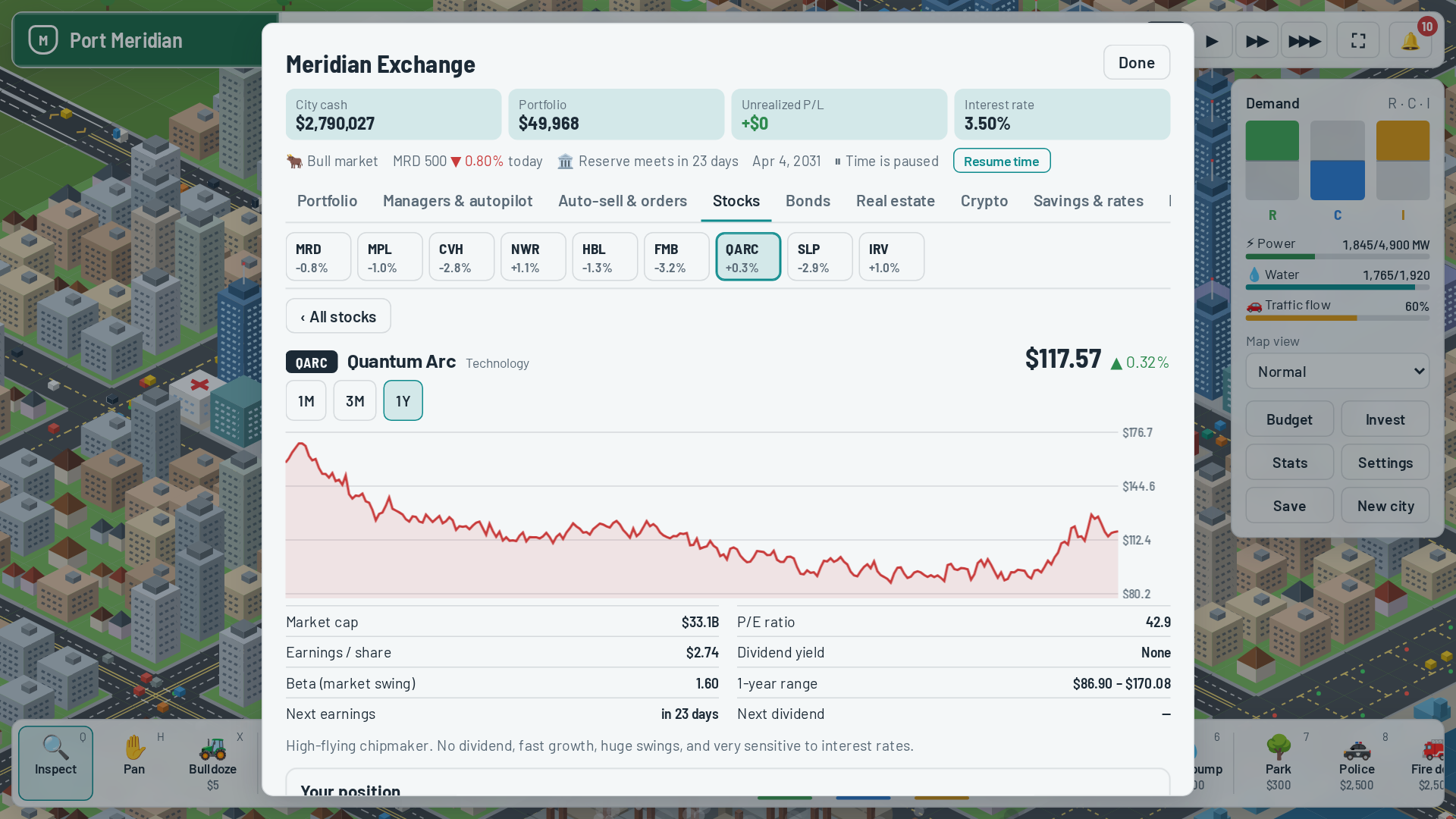
Task: Select the Pan hand tool
Action: 134,763
